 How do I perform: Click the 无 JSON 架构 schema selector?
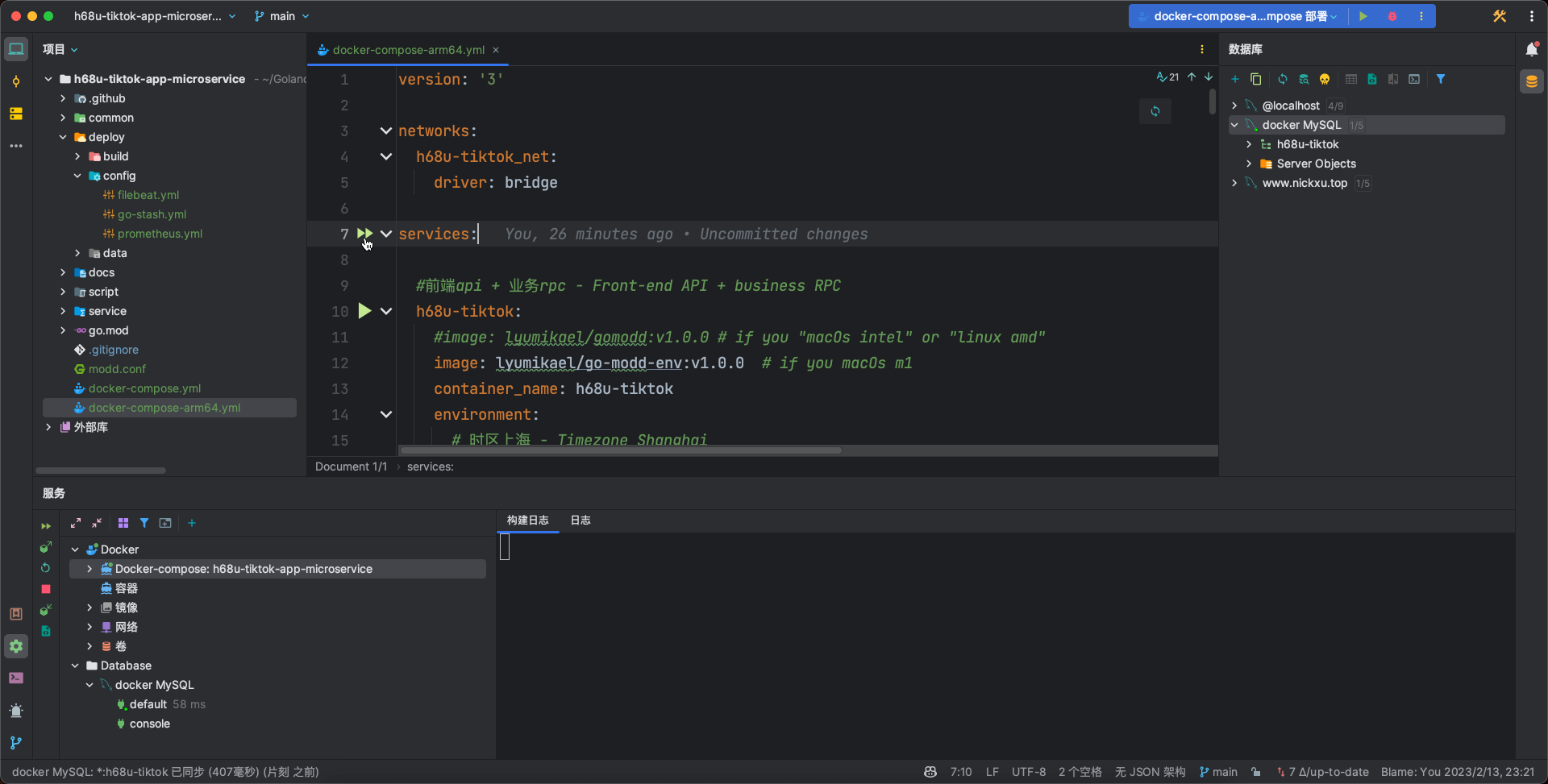pyautogui.click(x=1151, y=772)
